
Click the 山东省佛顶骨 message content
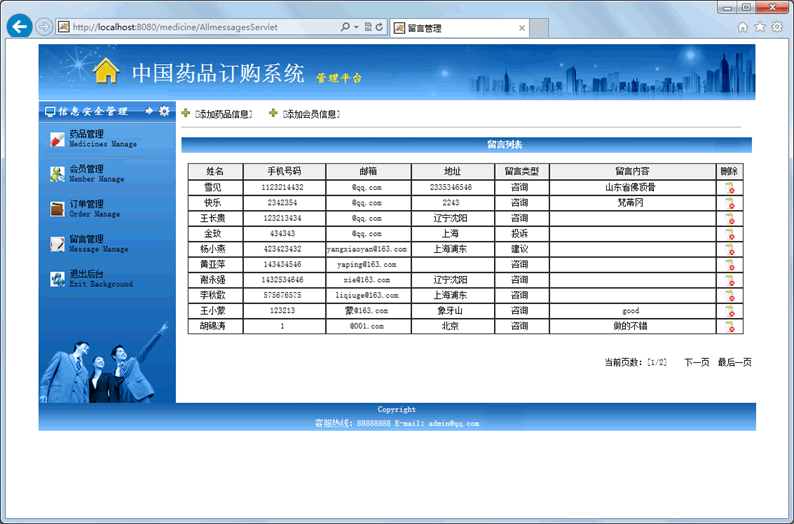630,187
